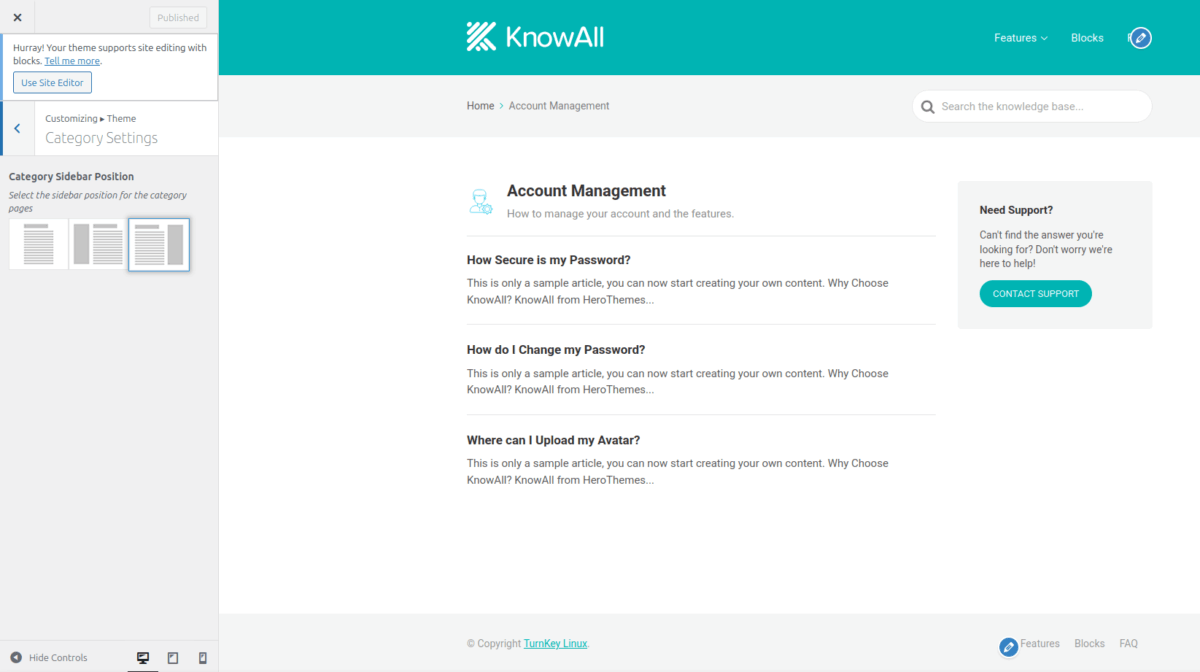The width and height of the screenshot is (1200, 672).
Task: Expand the Features dropdown in header
Action: (x=1020, y=38)
